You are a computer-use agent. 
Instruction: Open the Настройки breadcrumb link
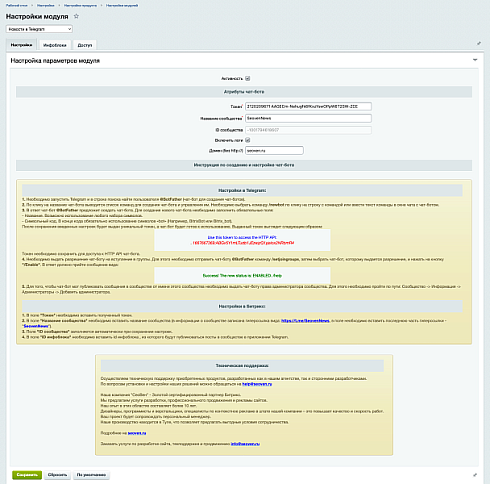[x=46, y=5]
